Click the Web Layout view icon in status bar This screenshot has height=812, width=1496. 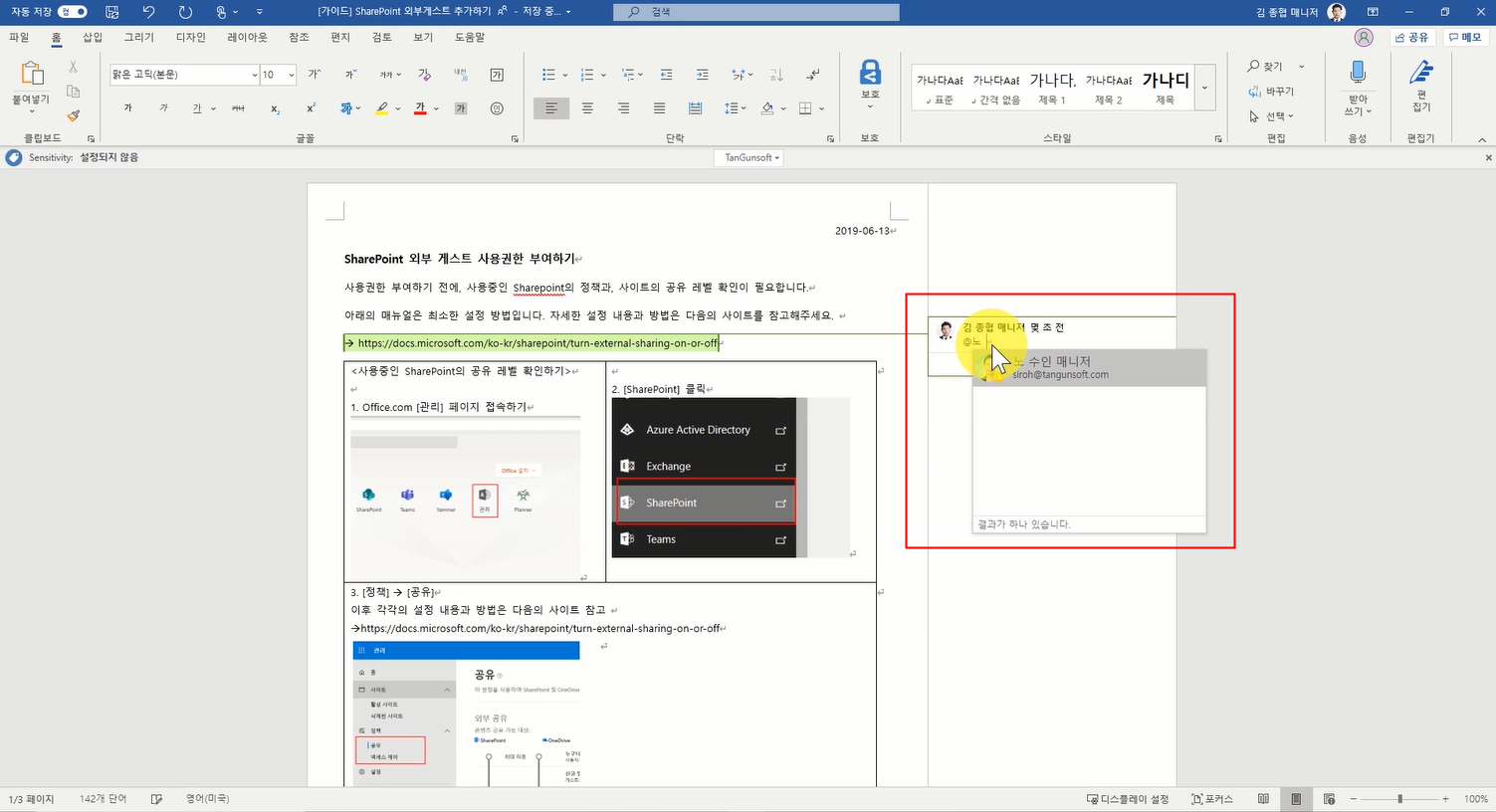[x=1329, y=799]
